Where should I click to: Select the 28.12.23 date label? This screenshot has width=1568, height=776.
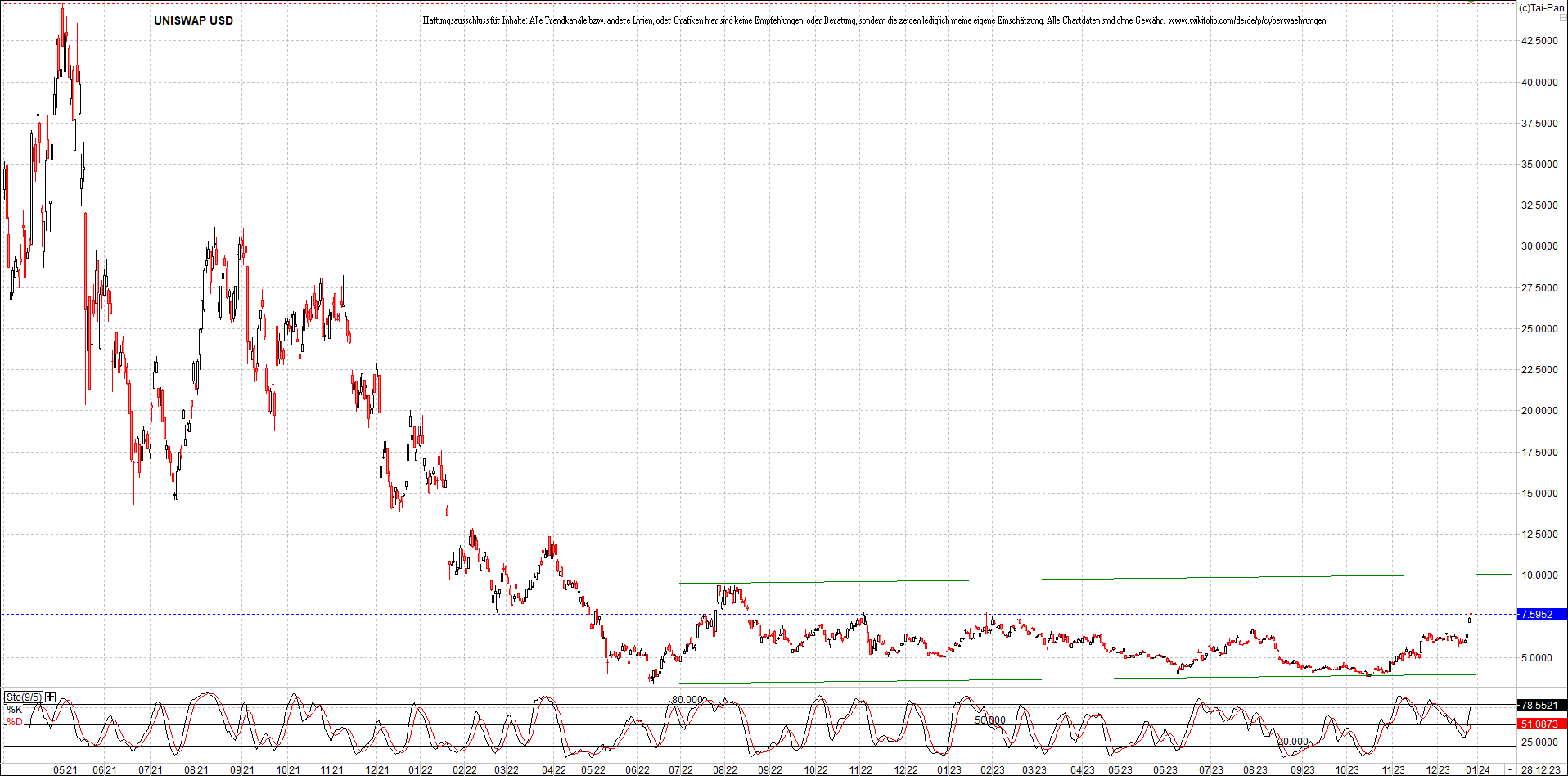(1540, 770)
